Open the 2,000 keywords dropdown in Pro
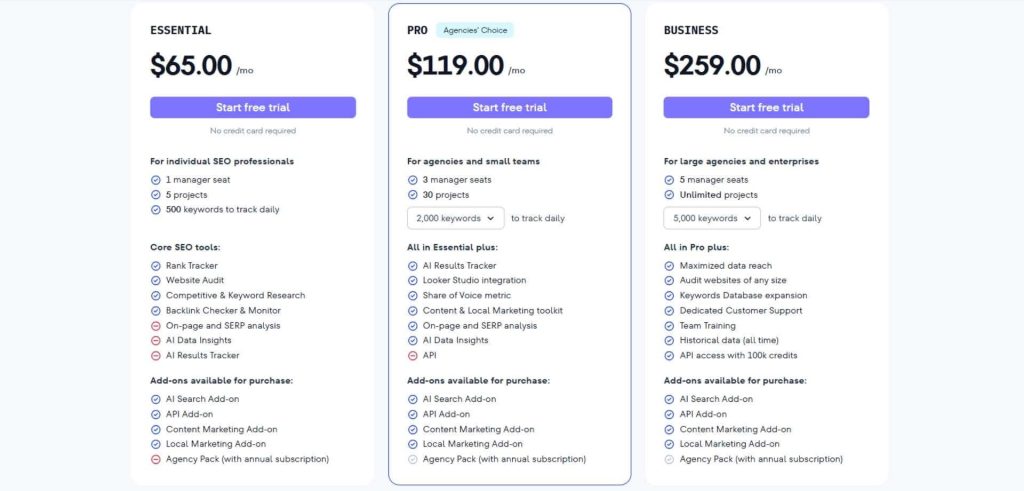The width and height of the screenshot is (1024, 491). tap(455, 218)
